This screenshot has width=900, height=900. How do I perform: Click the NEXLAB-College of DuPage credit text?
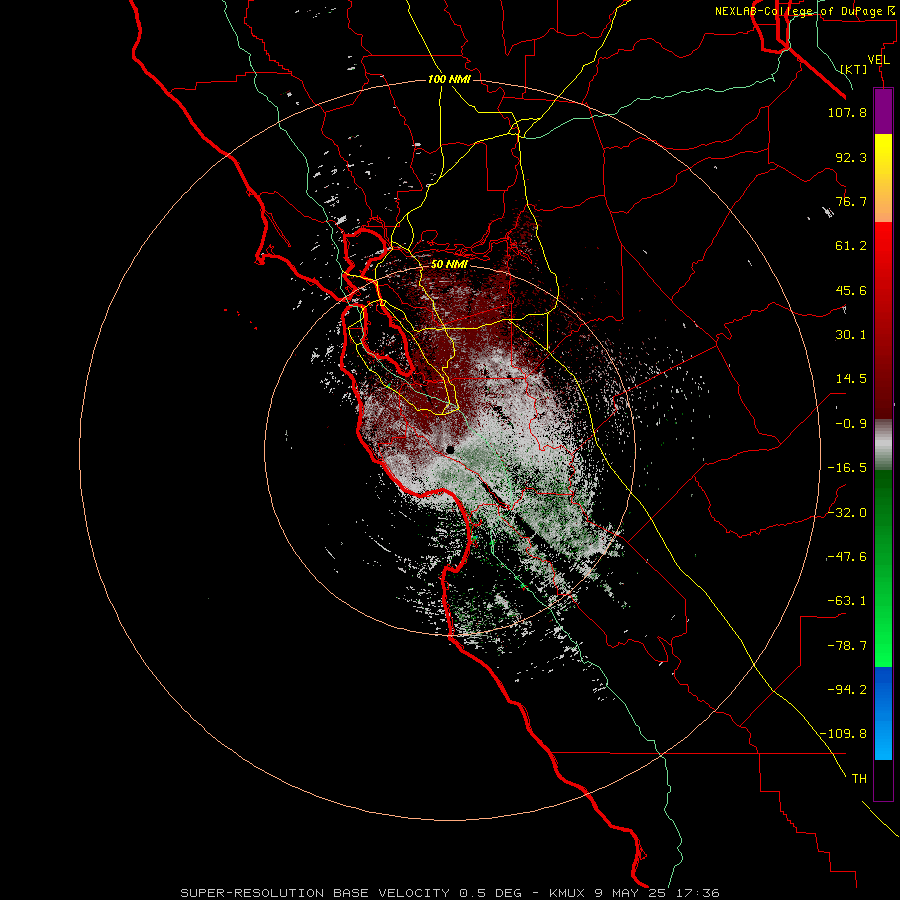pos(806,11)
